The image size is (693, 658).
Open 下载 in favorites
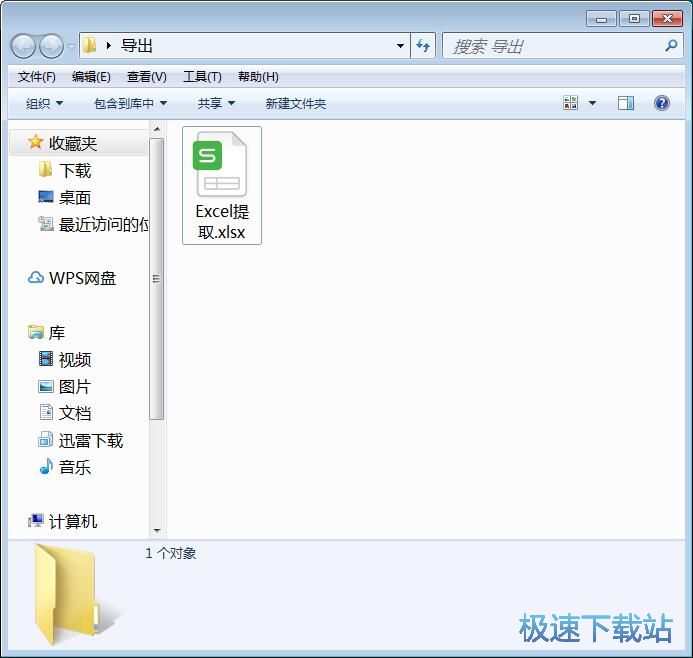(x=75, y=171)
